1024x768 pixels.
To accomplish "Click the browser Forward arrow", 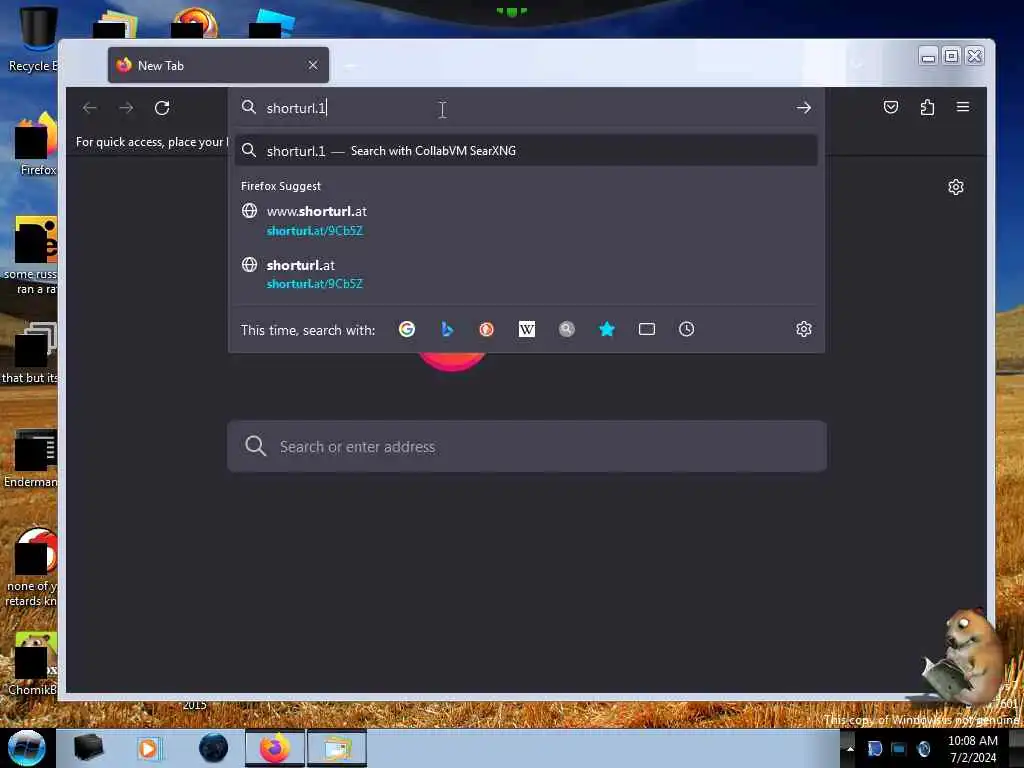I will click(126, 108).
